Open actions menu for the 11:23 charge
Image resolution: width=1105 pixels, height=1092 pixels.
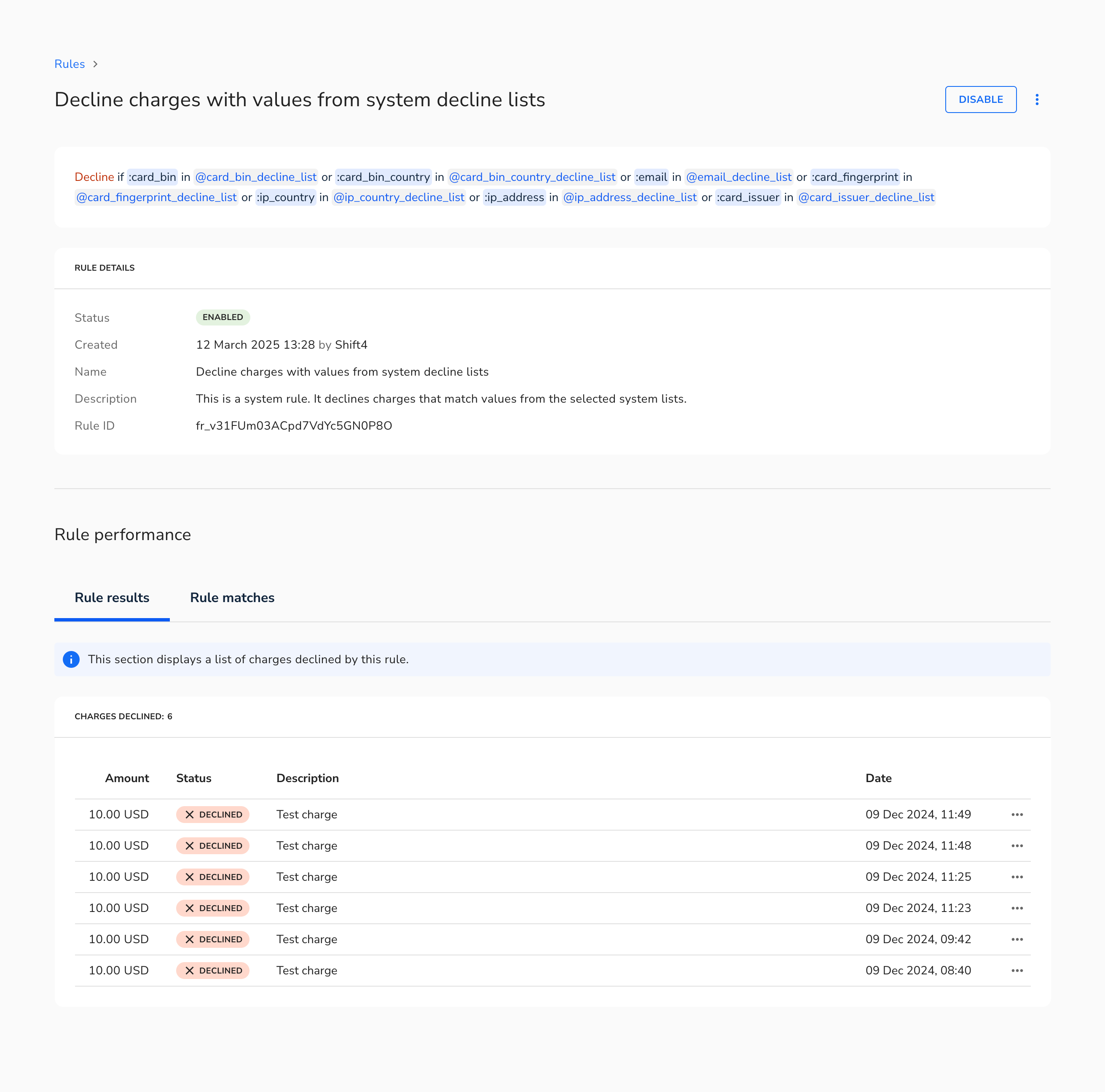coord(1017,908)
